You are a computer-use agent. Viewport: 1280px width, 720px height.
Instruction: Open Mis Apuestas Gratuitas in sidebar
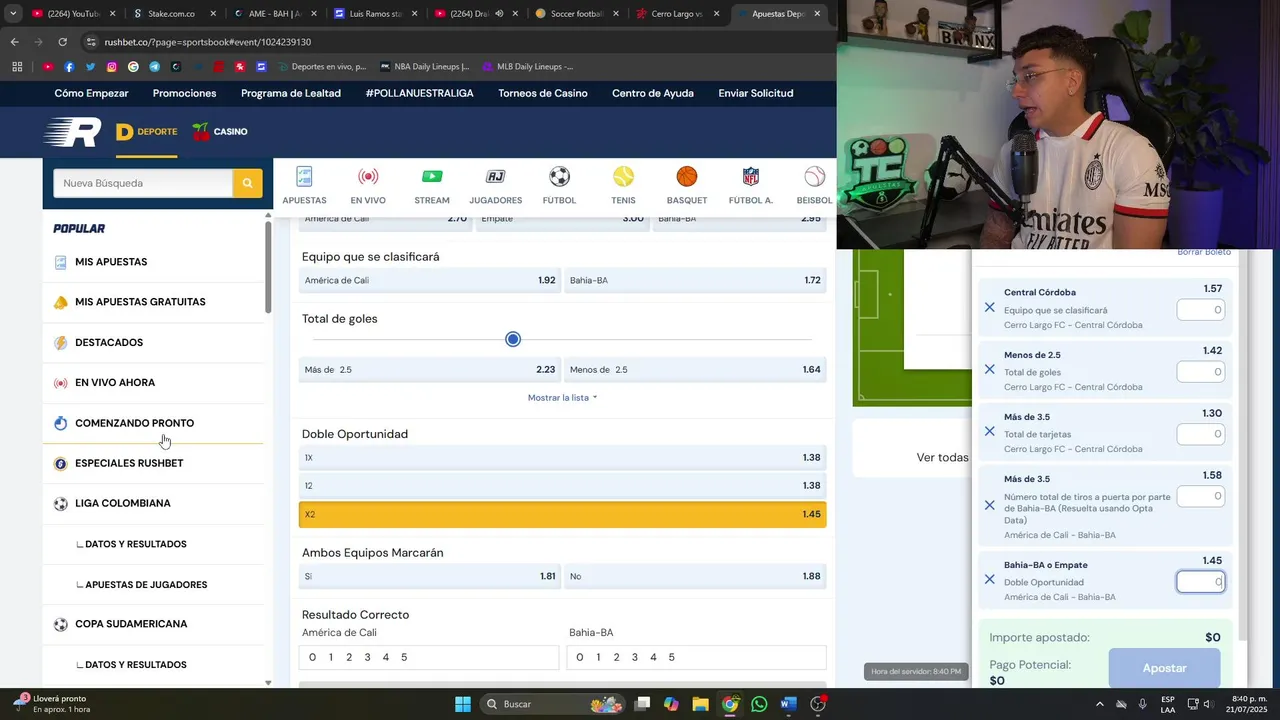coord(140,302)
